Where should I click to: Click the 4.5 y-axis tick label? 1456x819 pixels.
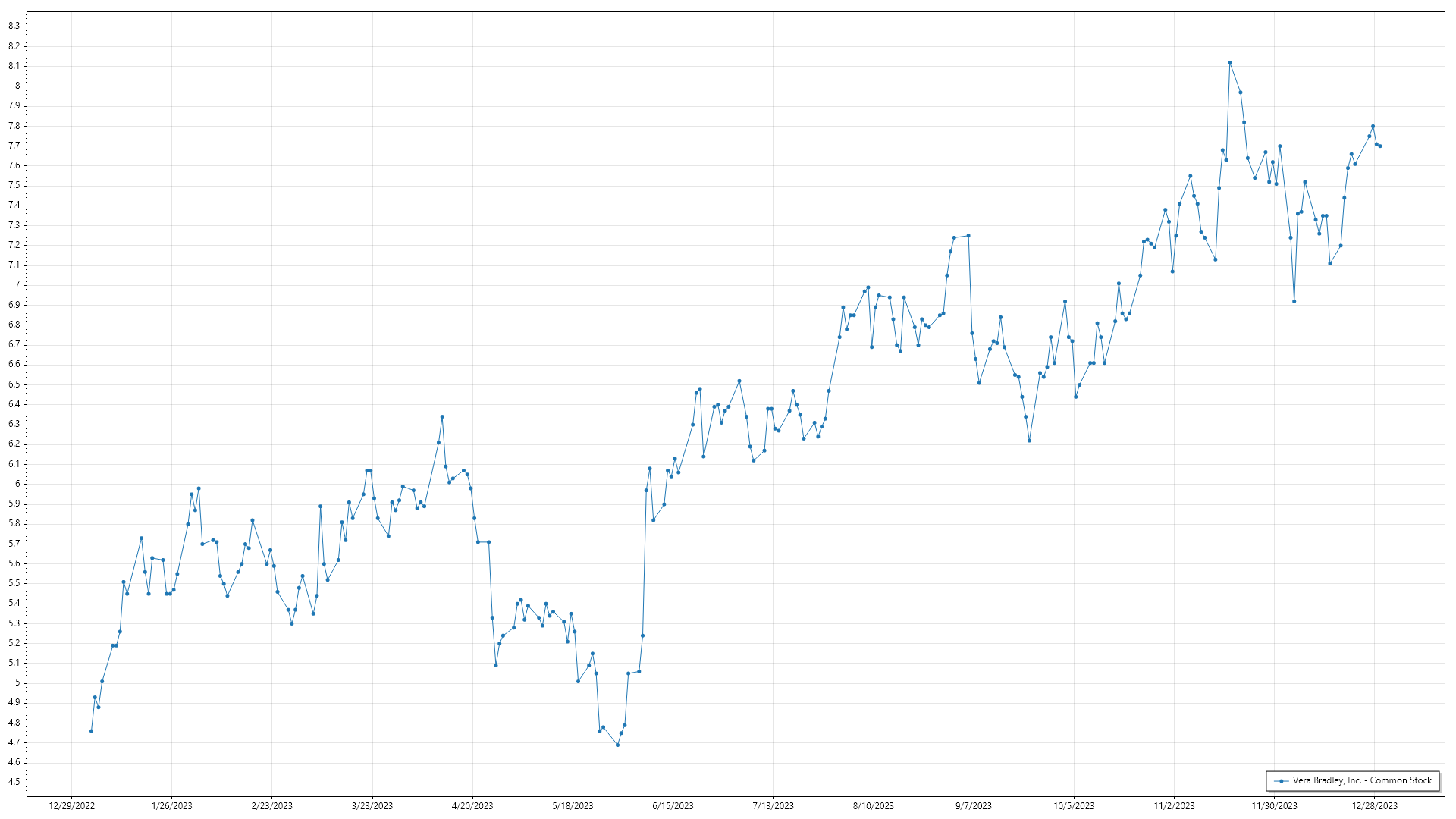pos(14,782)
